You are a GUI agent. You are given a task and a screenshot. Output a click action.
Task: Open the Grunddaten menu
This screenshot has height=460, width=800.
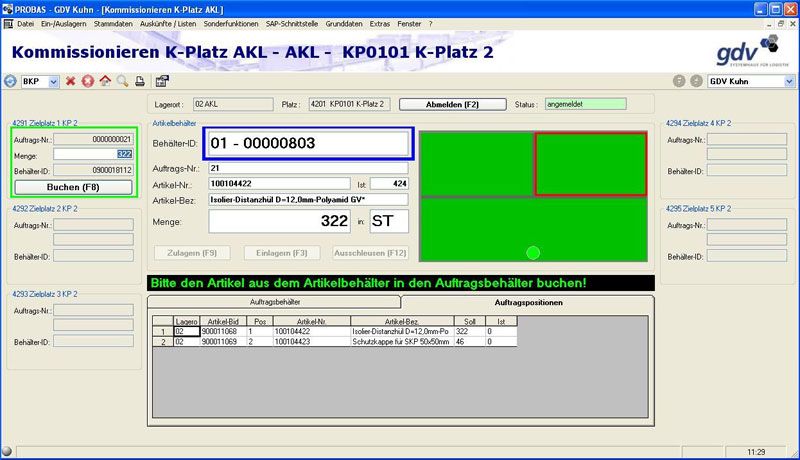(x=344, y=24)
